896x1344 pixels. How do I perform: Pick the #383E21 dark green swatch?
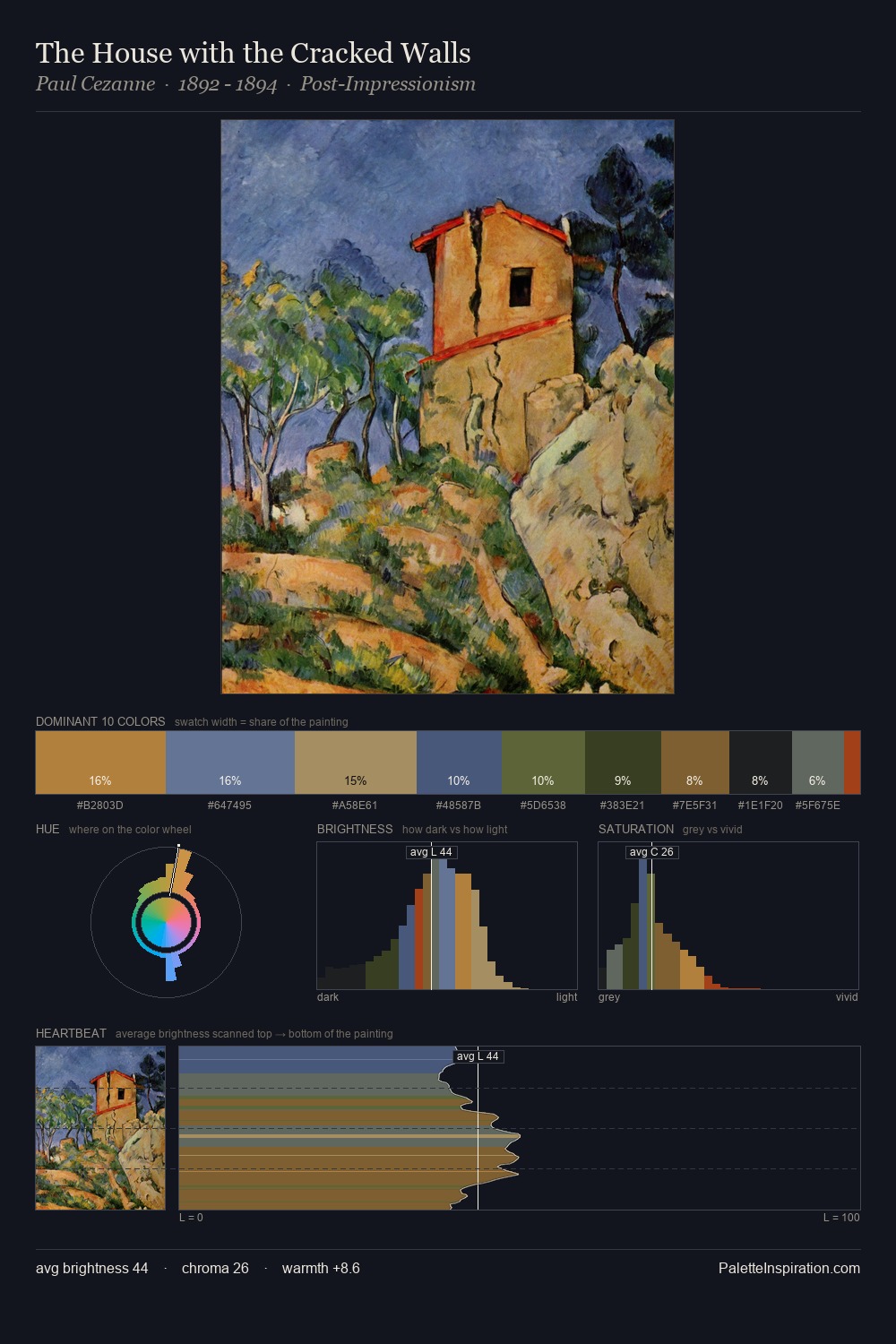(x=623, y=762)
